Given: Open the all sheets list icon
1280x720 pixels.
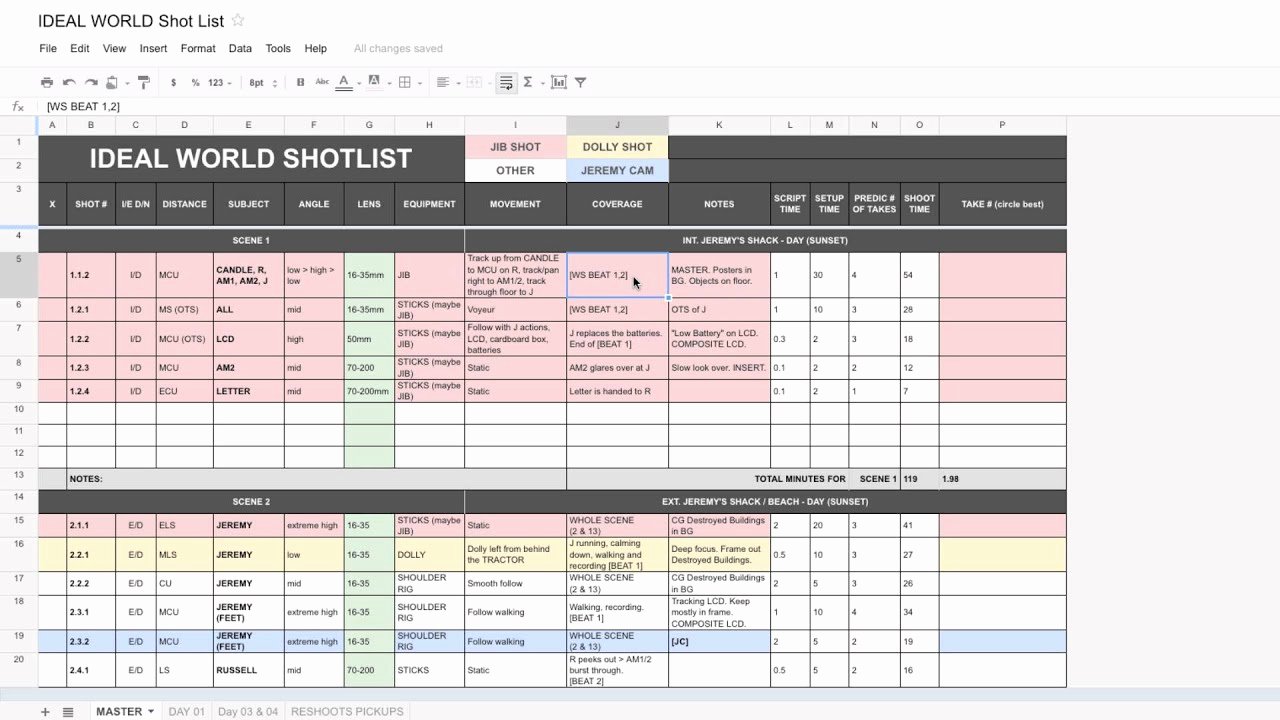Looking at the screenshot, I should point(68,712).
